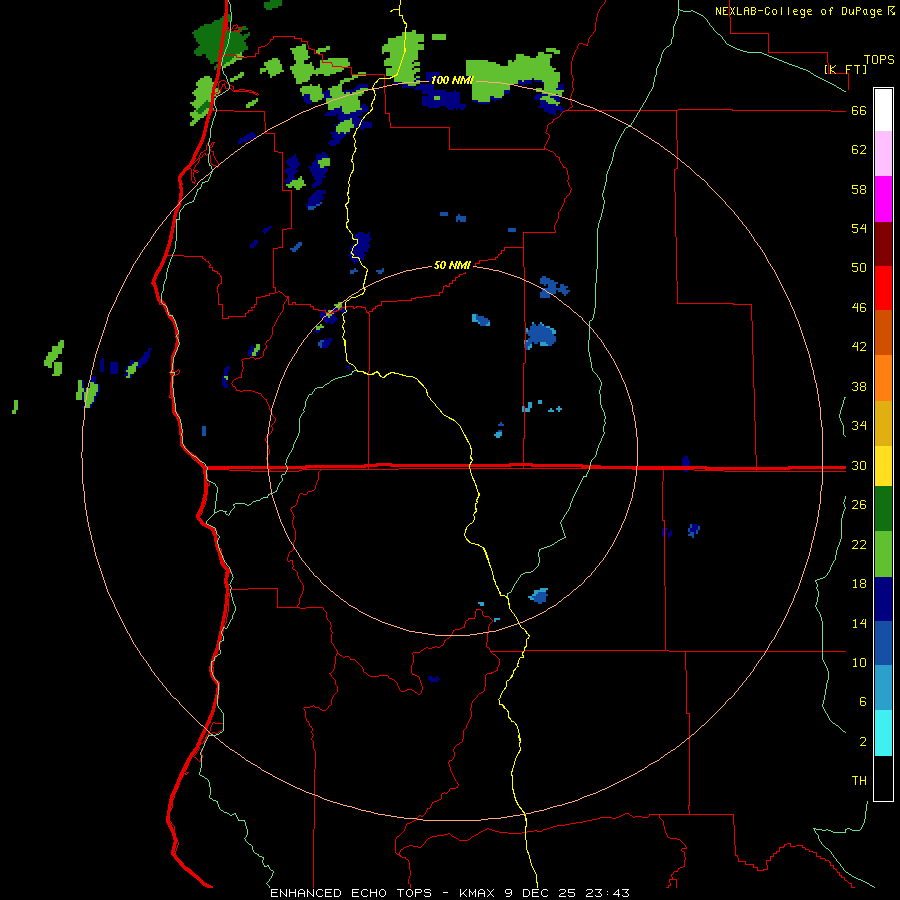The height and width of the screenshot is (900, 900).
Task: Click the "26" scale value
Action: click(859, 505)
